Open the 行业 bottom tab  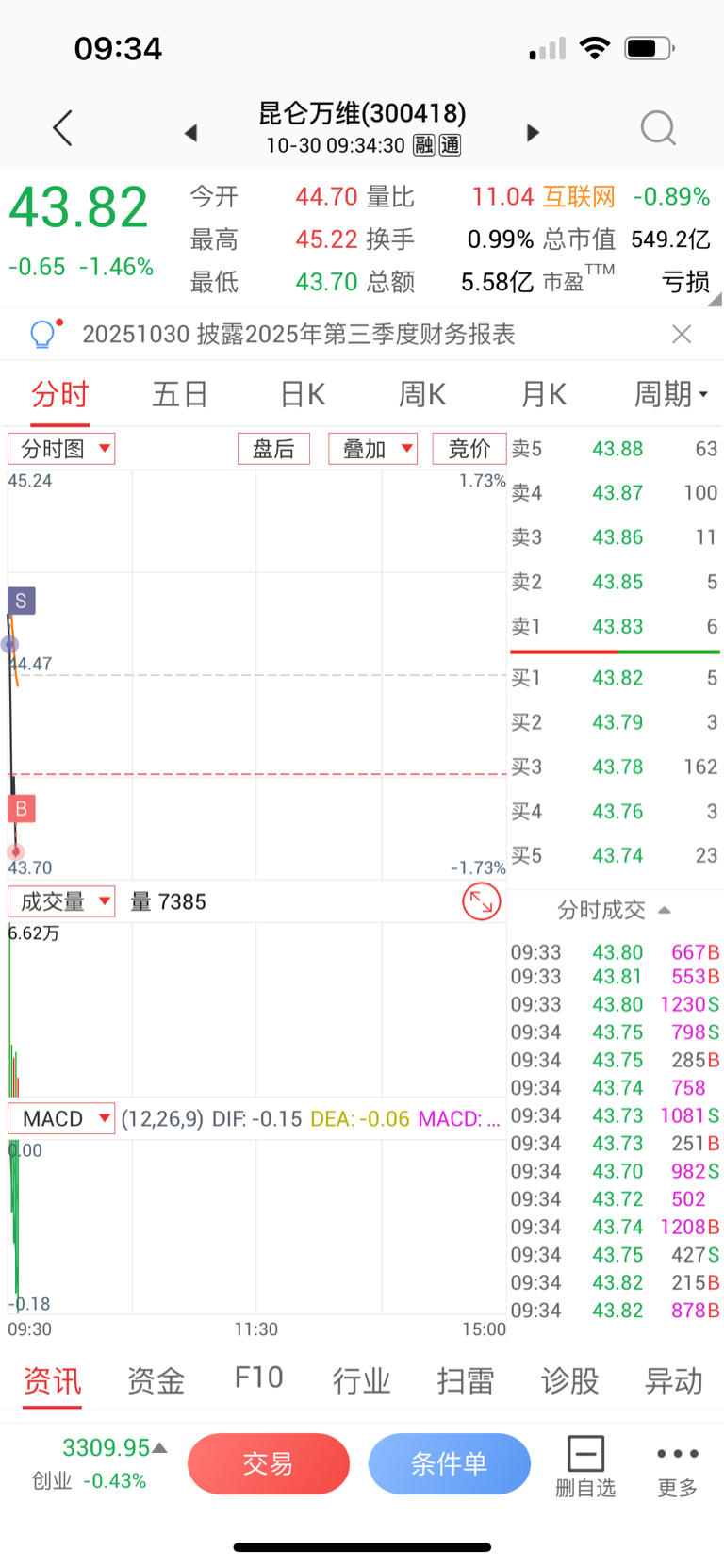click(x=362, y=1381)
